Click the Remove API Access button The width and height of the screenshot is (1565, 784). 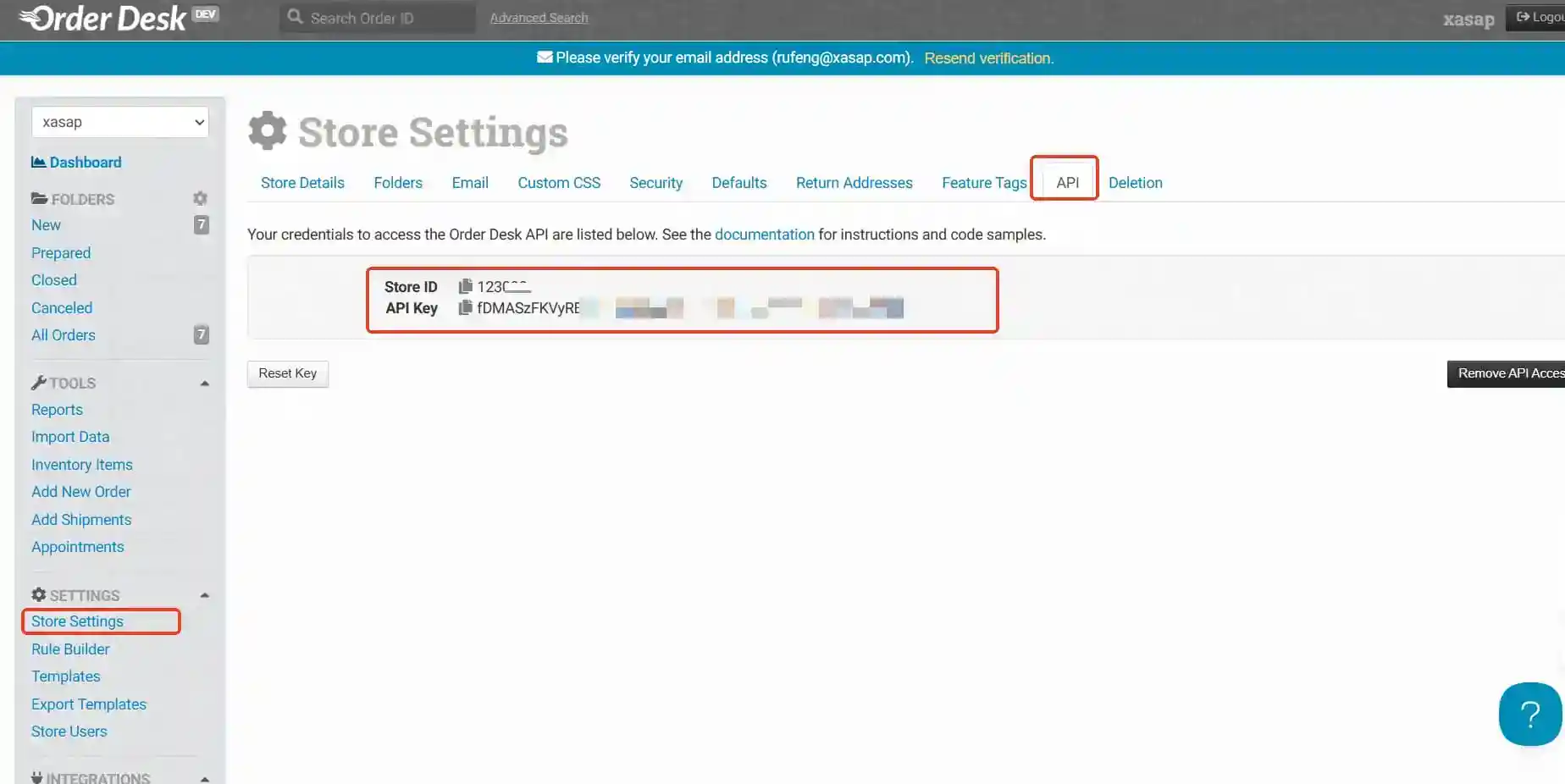[1506, 373]
